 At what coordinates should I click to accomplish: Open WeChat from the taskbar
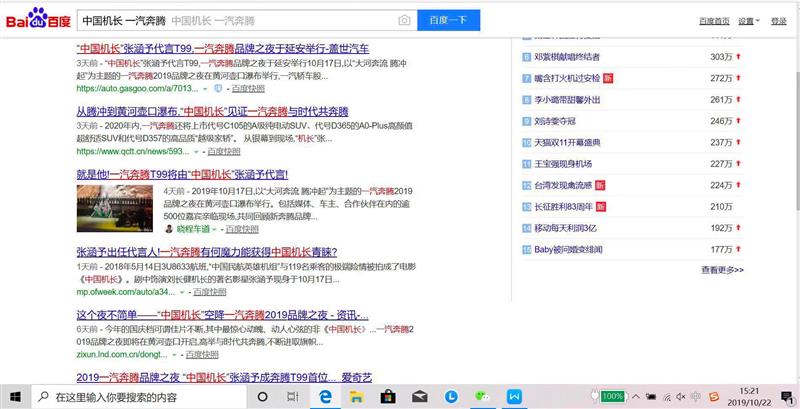click(482, 397)
